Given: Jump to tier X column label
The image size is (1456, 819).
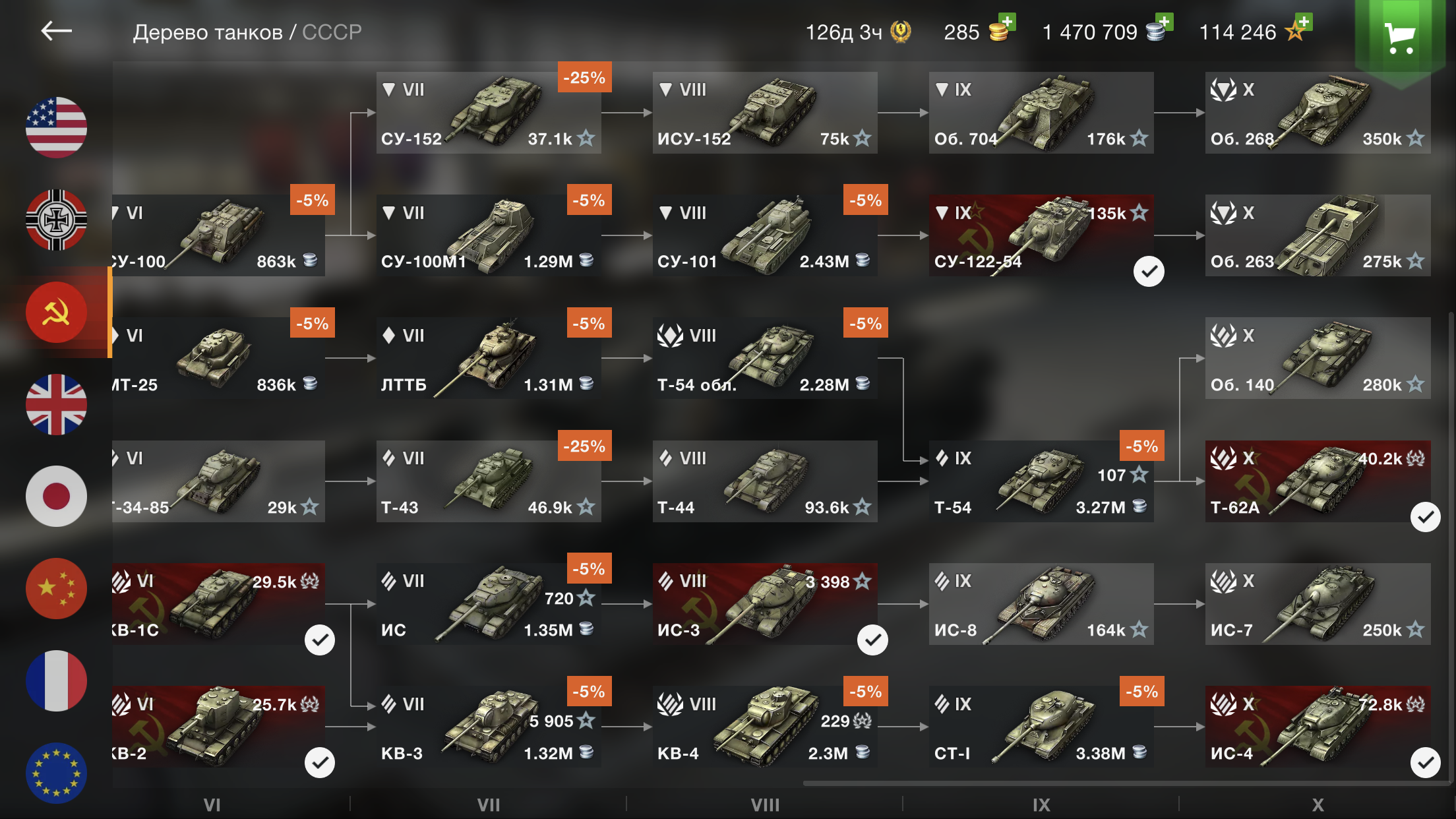Looking at the screenshot, I should 1318,804.
